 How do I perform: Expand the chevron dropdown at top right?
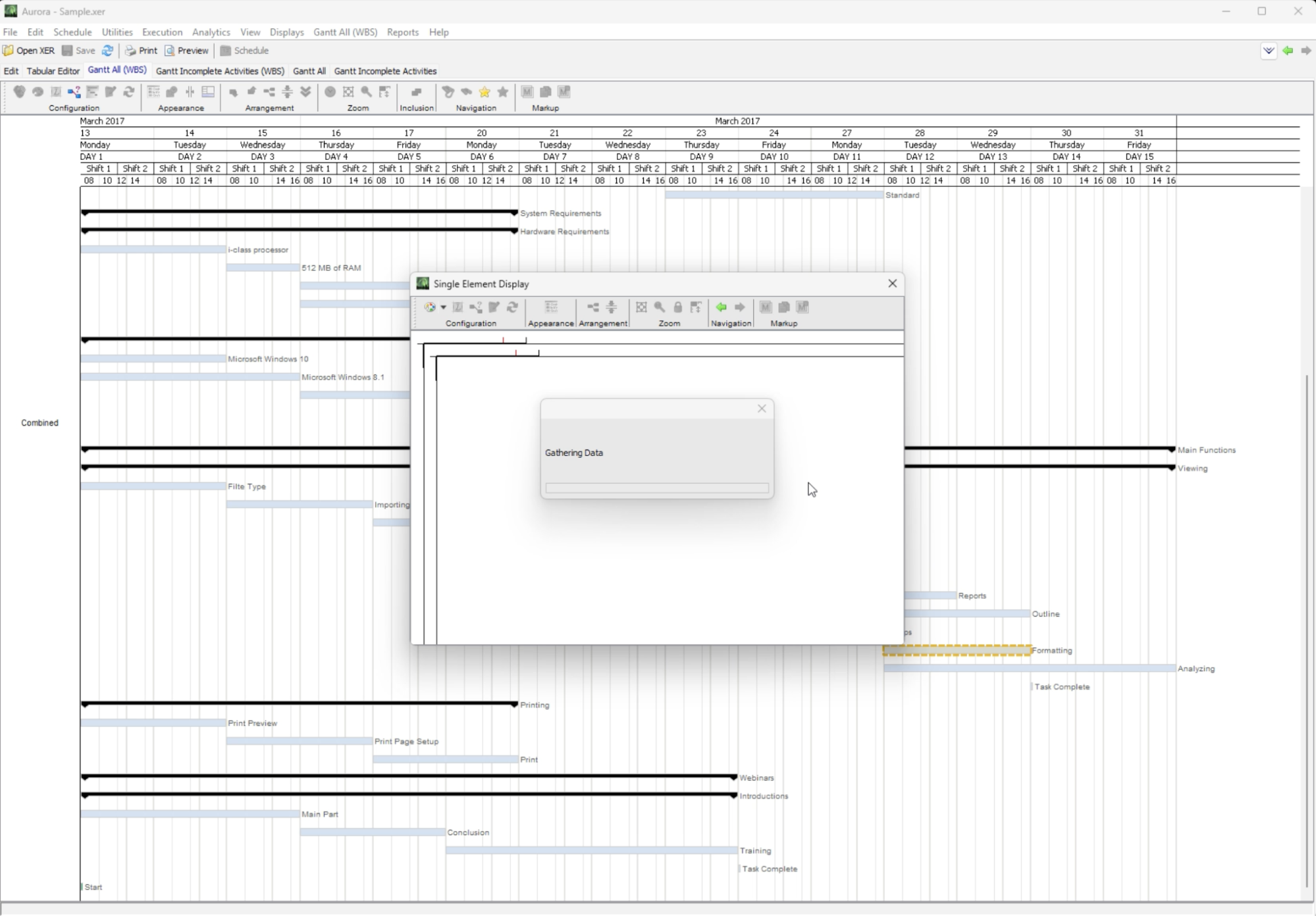[1268, 51]
